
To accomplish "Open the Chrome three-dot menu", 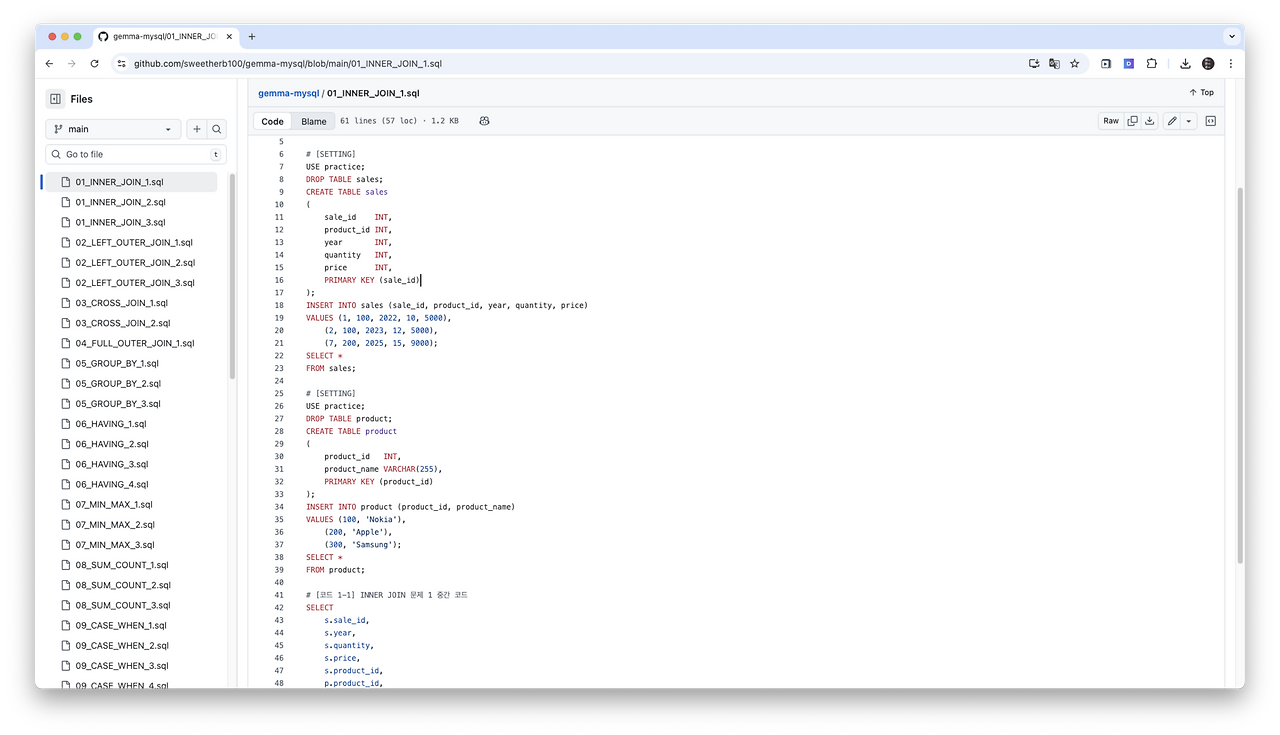I will pyautogui.click(x=1230, y=63).
